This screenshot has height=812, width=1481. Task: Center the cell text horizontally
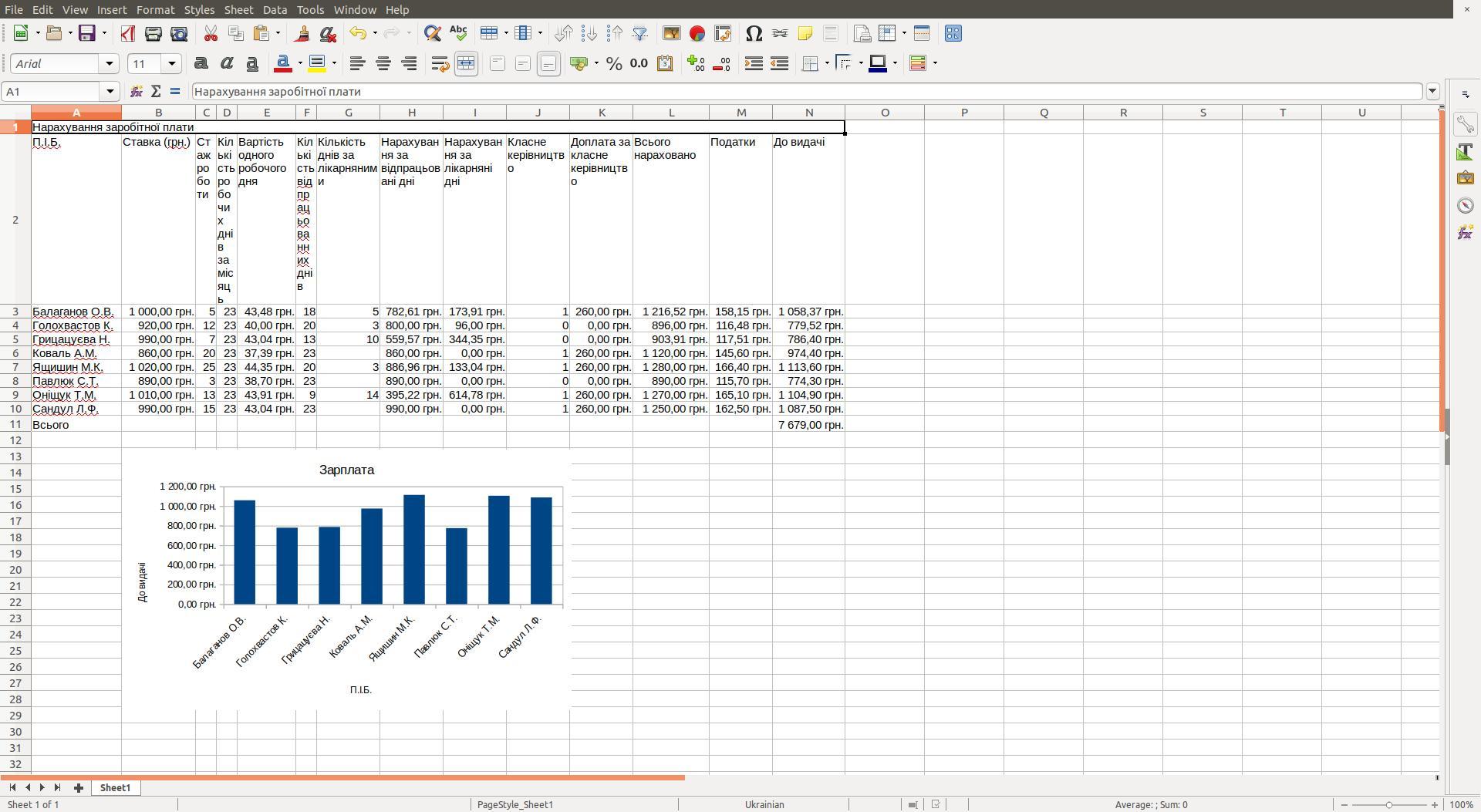[x=383, y=64]
